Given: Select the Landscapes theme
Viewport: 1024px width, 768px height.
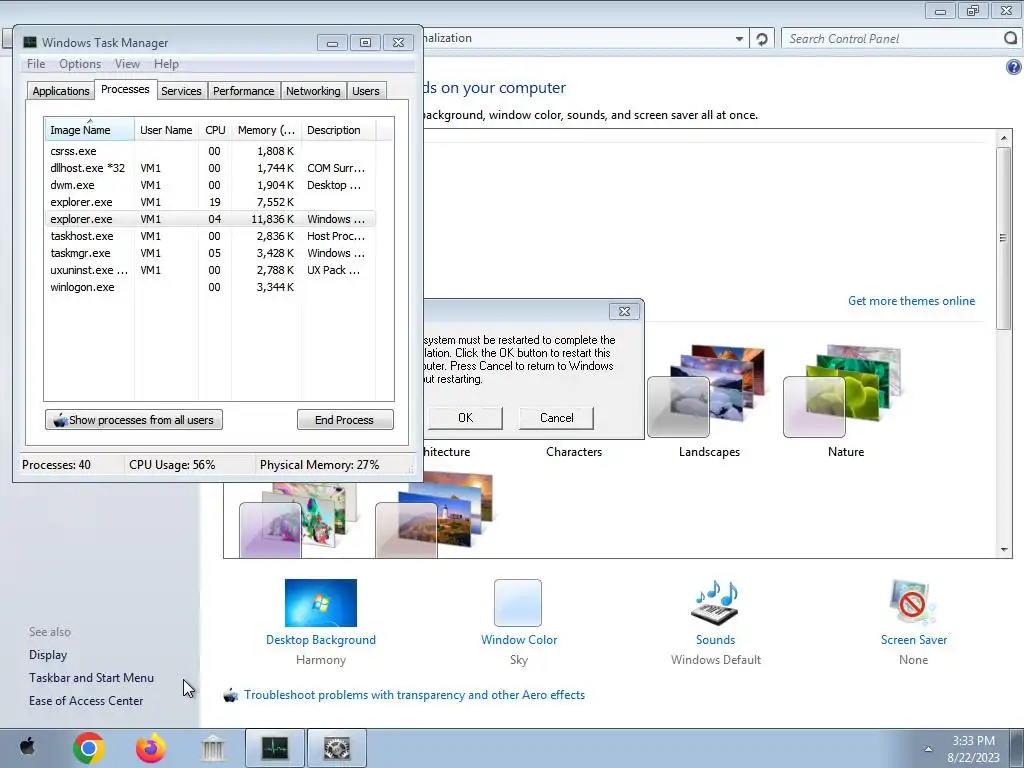Looking at the screenshot, I should point(709,402).
